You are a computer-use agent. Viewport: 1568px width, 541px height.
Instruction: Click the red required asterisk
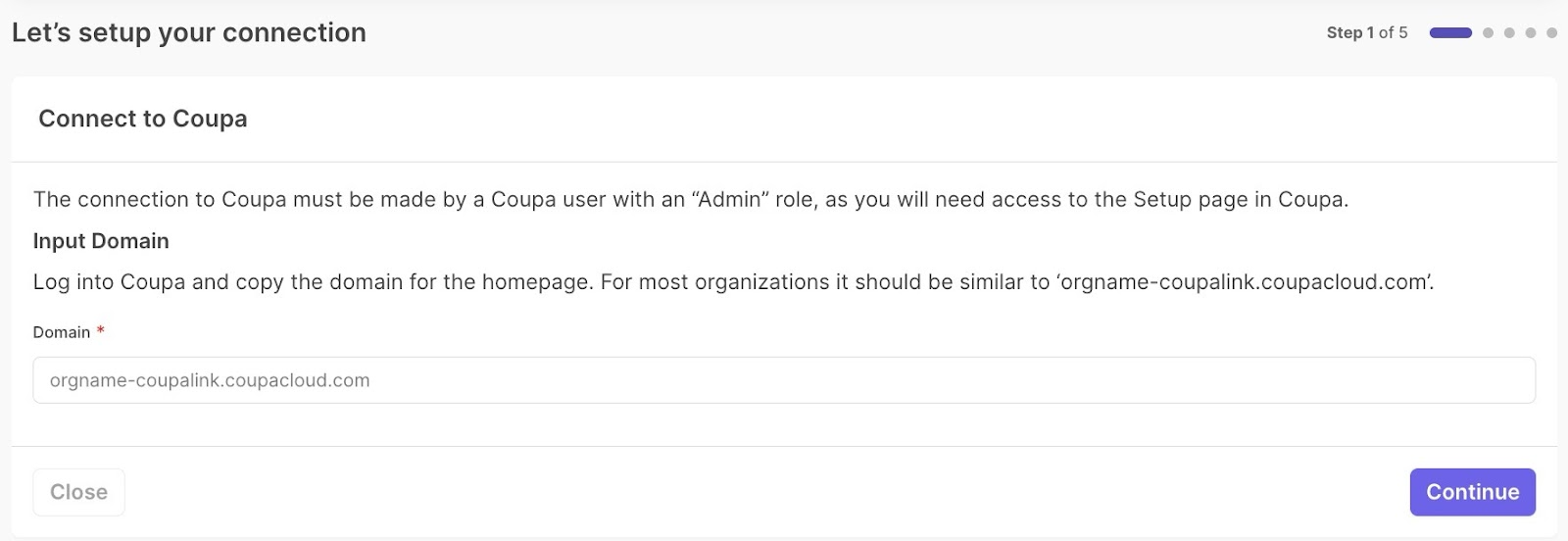[x=100, y=331]
